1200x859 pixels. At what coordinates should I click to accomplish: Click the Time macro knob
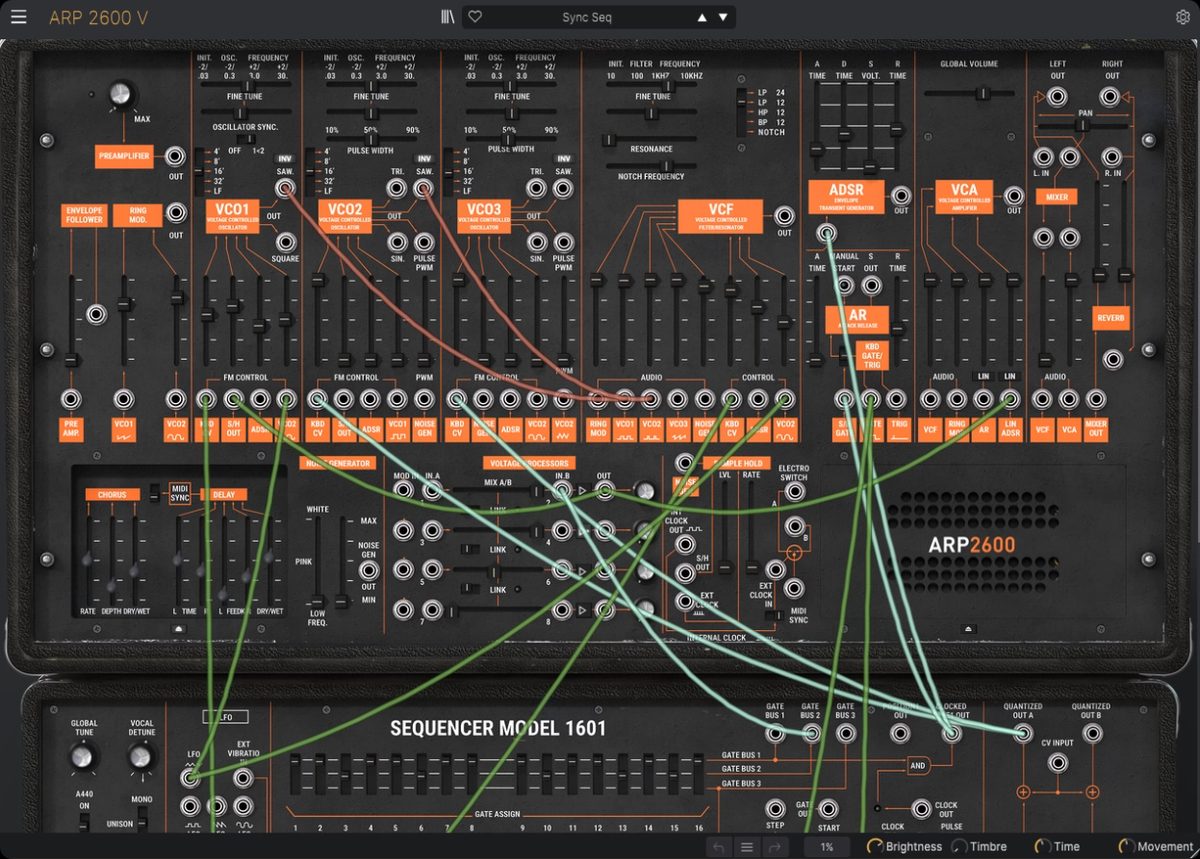pyautogui.click(x=1042, y=846)
